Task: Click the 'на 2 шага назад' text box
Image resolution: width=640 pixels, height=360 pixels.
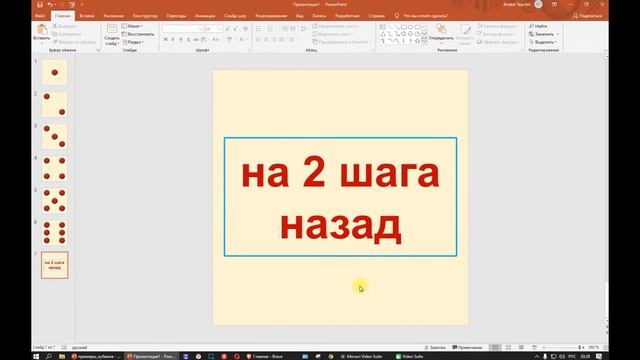Action: pyautogui.click(x=340, y=197)
